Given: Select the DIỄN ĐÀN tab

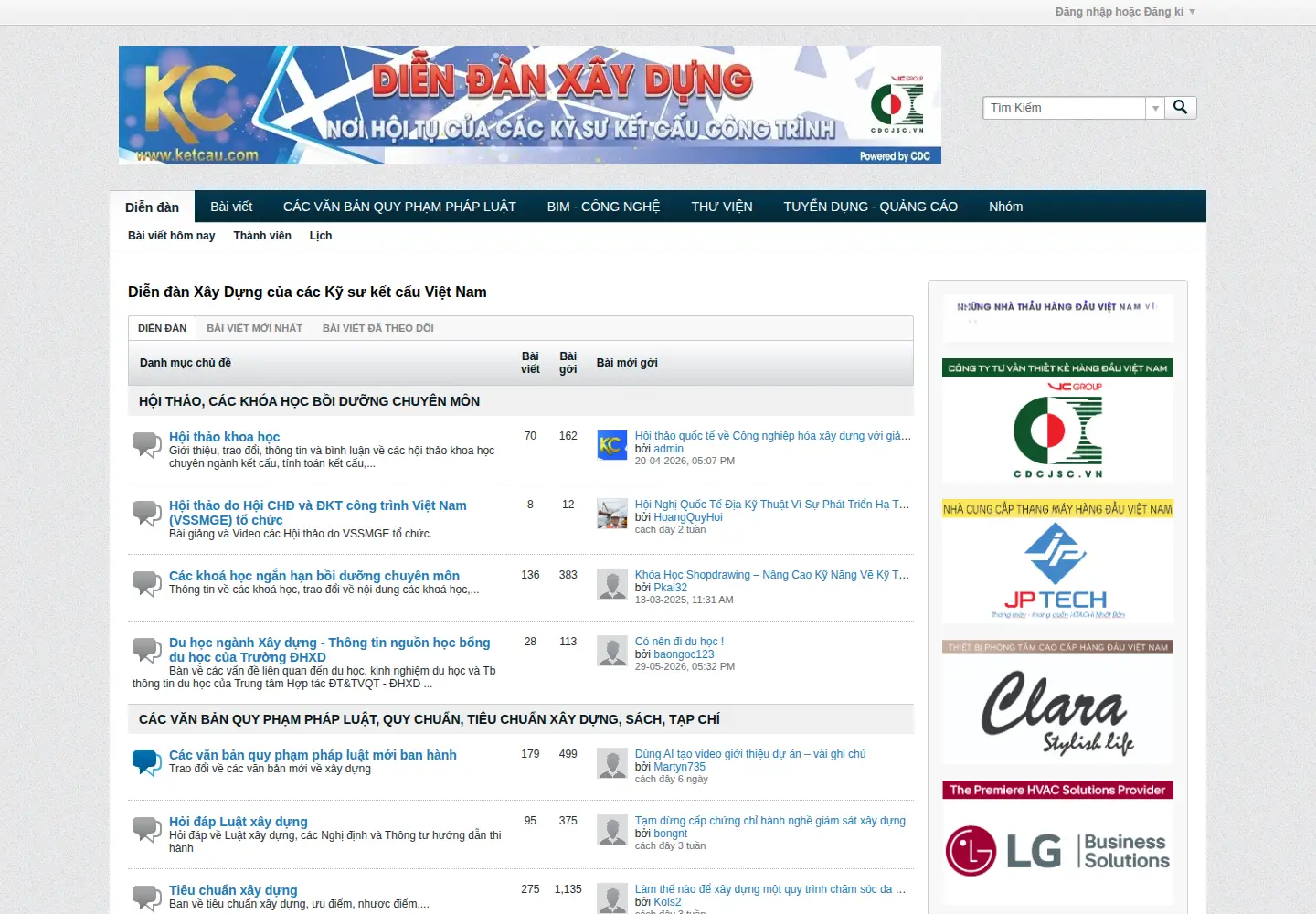Looking at the screenshot, I should (163, 328).
